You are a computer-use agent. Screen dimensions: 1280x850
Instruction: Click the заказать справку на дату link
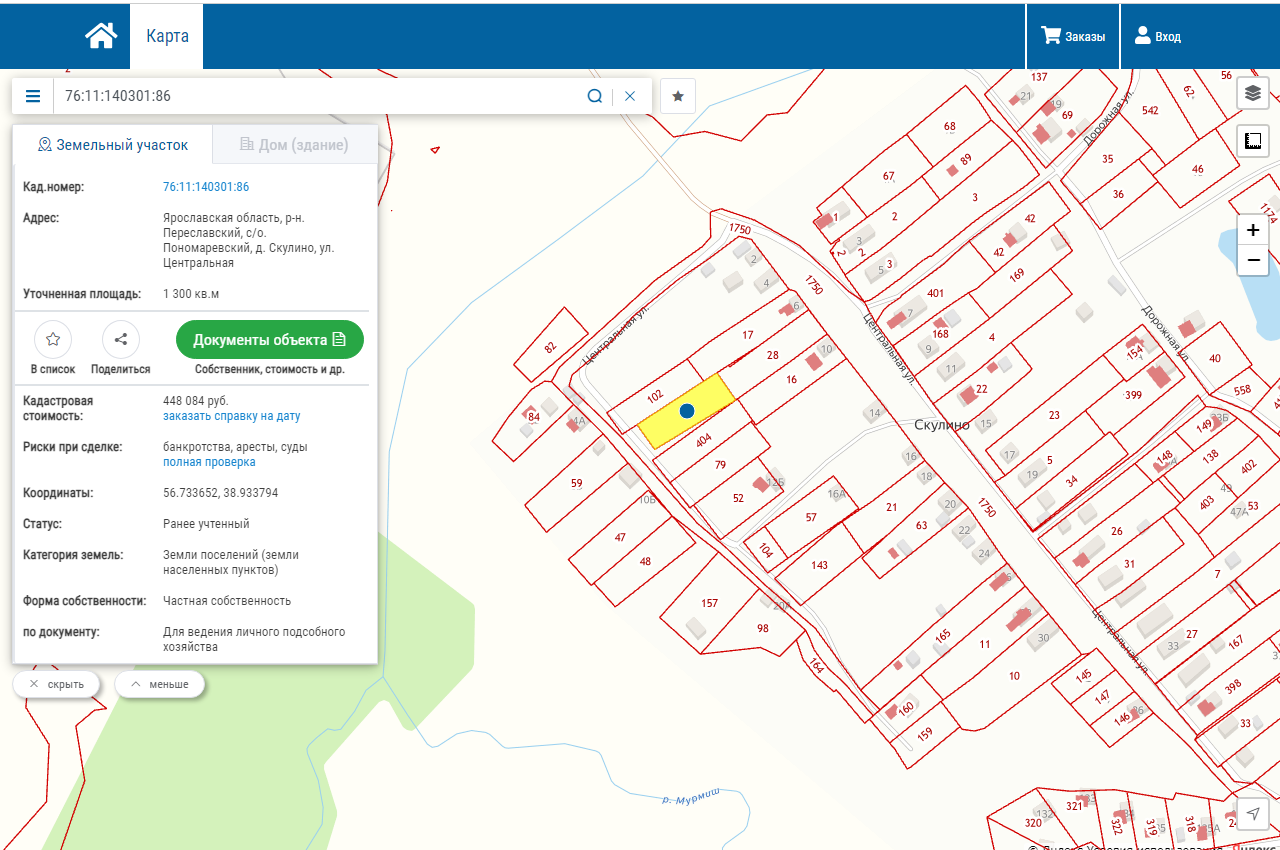pyautogui.click(x=231, y=416)
